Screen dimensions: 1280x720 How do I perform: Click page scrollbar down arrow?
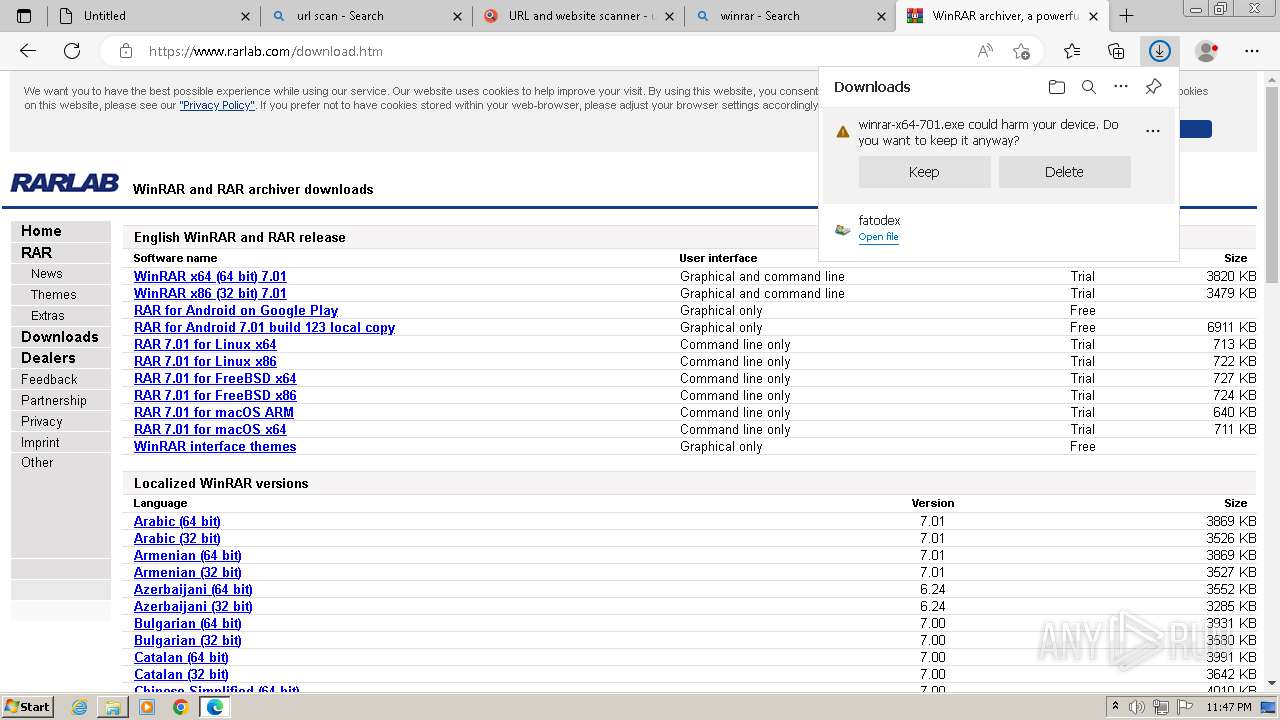pos(1271,683)
